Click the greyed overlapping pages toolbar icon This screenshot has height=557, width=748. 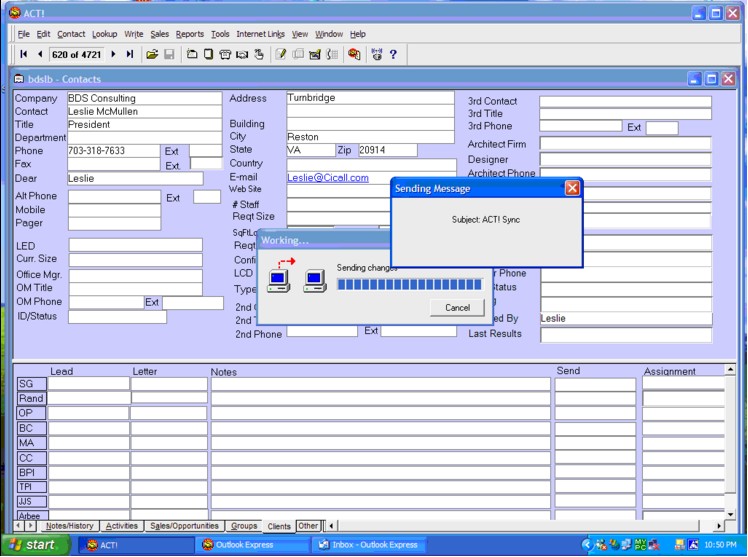298,54
